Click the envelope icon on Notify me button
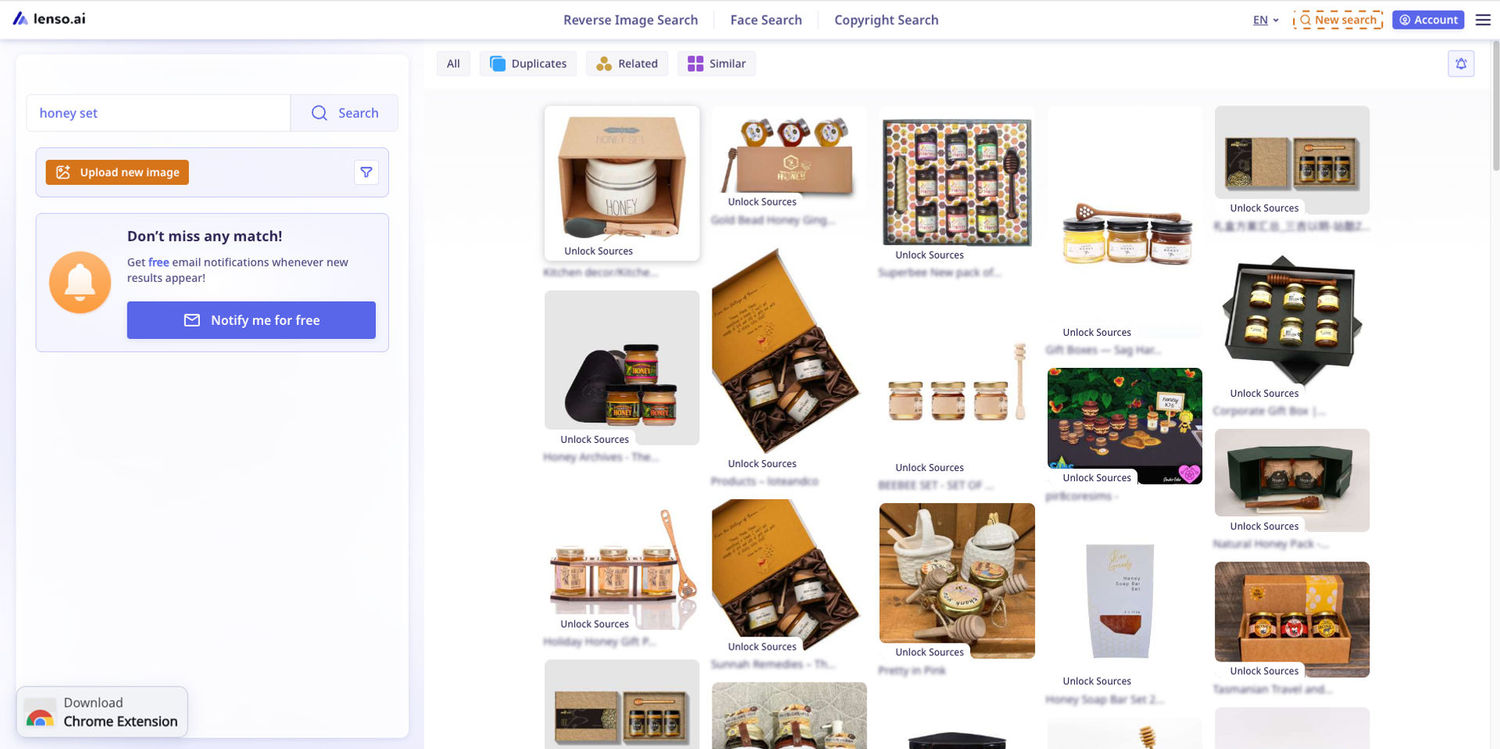This screenshot has height=749, width=1500. (x=192, y=320)
